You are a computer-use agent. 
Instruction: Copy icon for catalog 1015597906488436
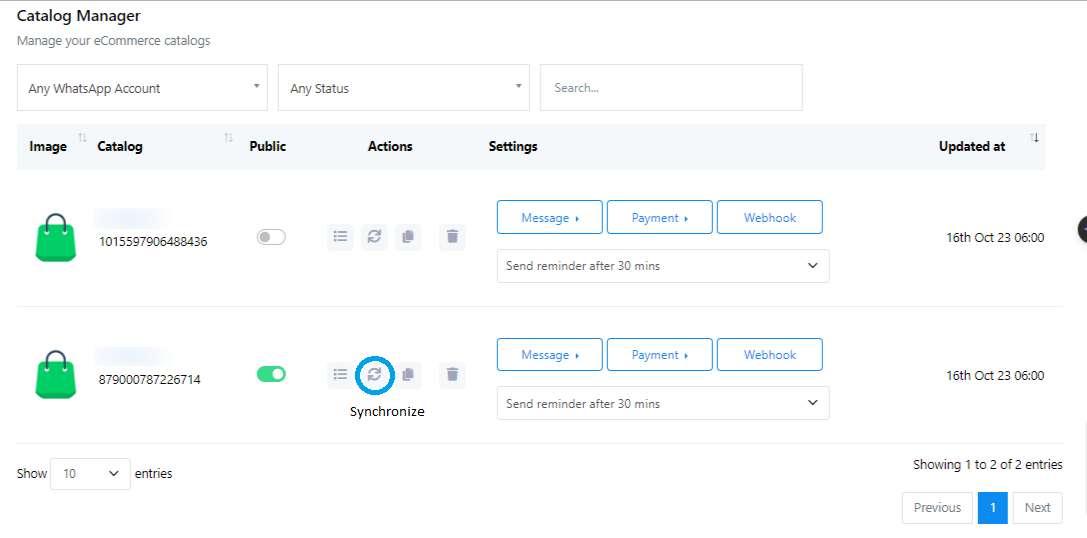(408, 237)
